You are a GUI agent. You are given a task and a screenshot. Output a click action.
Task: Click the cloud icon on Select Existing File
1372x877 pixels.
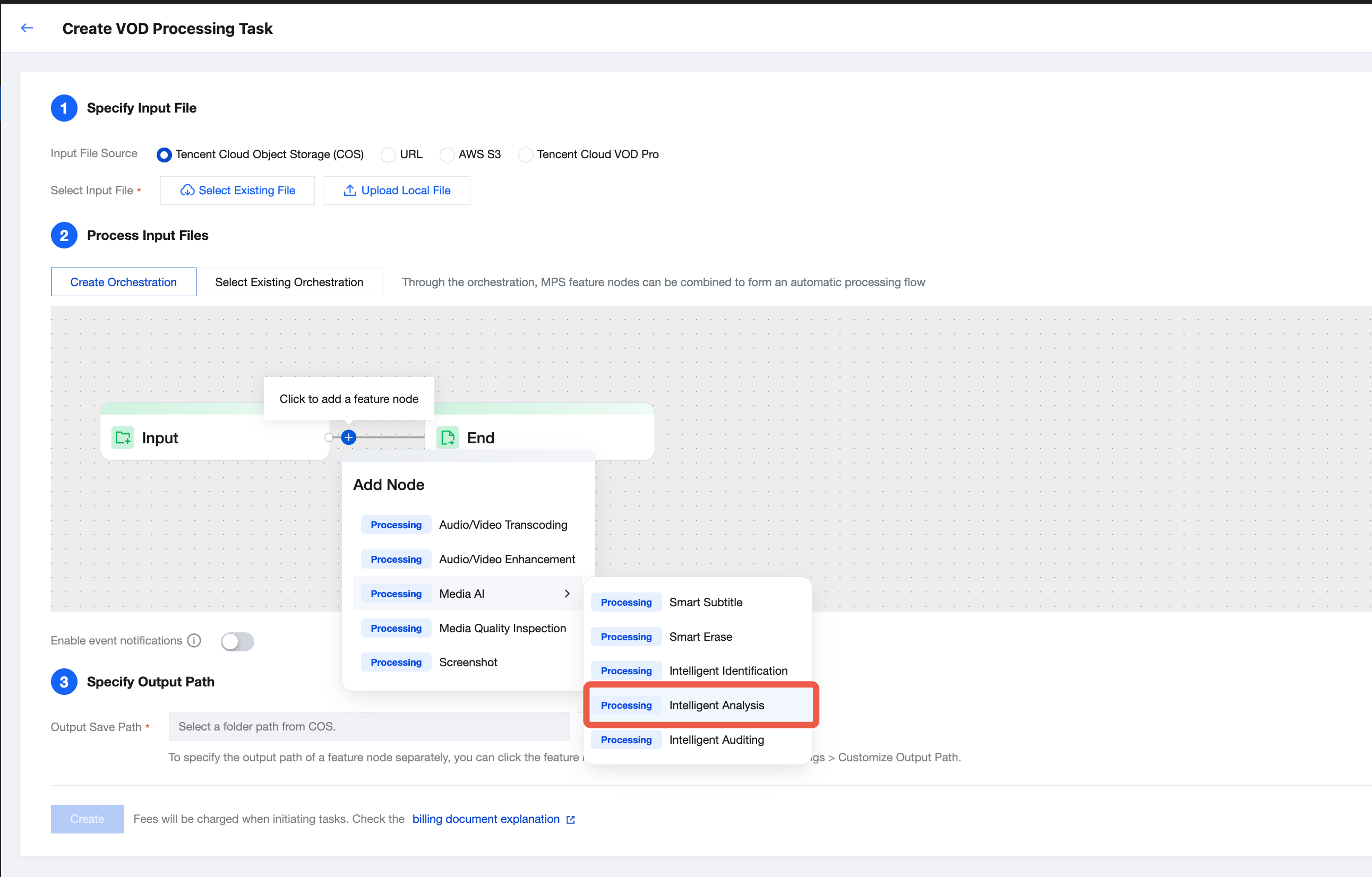[187, 191]
